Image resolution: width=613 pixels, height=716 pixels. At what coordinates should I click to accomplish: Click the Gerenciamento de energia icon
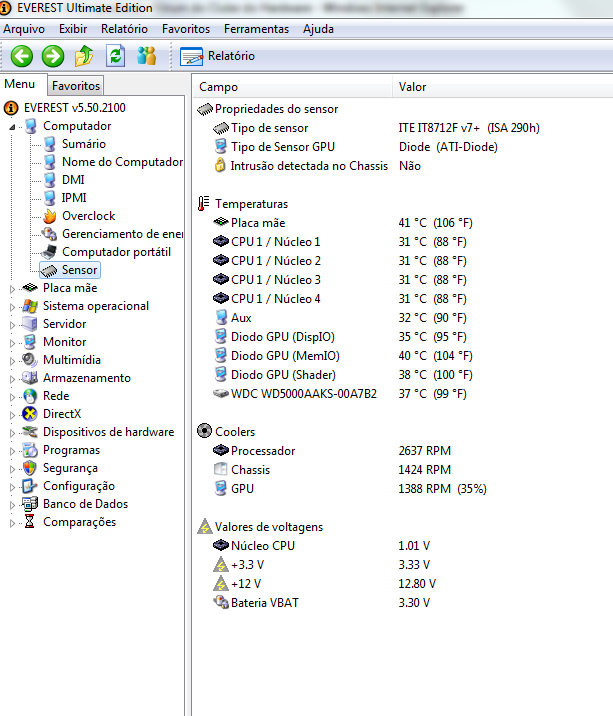click(x=49, y=234)
